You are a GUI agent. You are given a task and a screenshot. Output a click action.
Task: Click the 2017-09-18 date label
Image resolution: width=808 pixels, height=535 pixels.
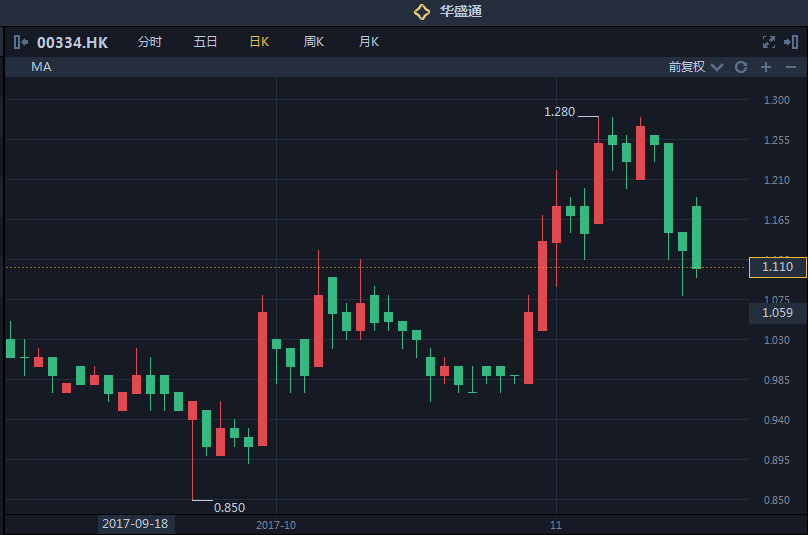tap(135, 524)
